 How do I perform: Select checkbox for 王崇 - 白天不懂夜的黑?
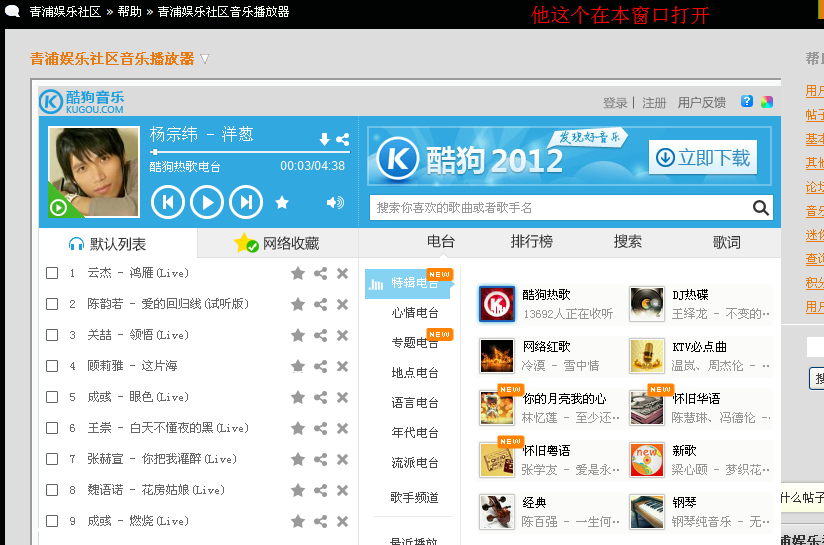point(52,428)
